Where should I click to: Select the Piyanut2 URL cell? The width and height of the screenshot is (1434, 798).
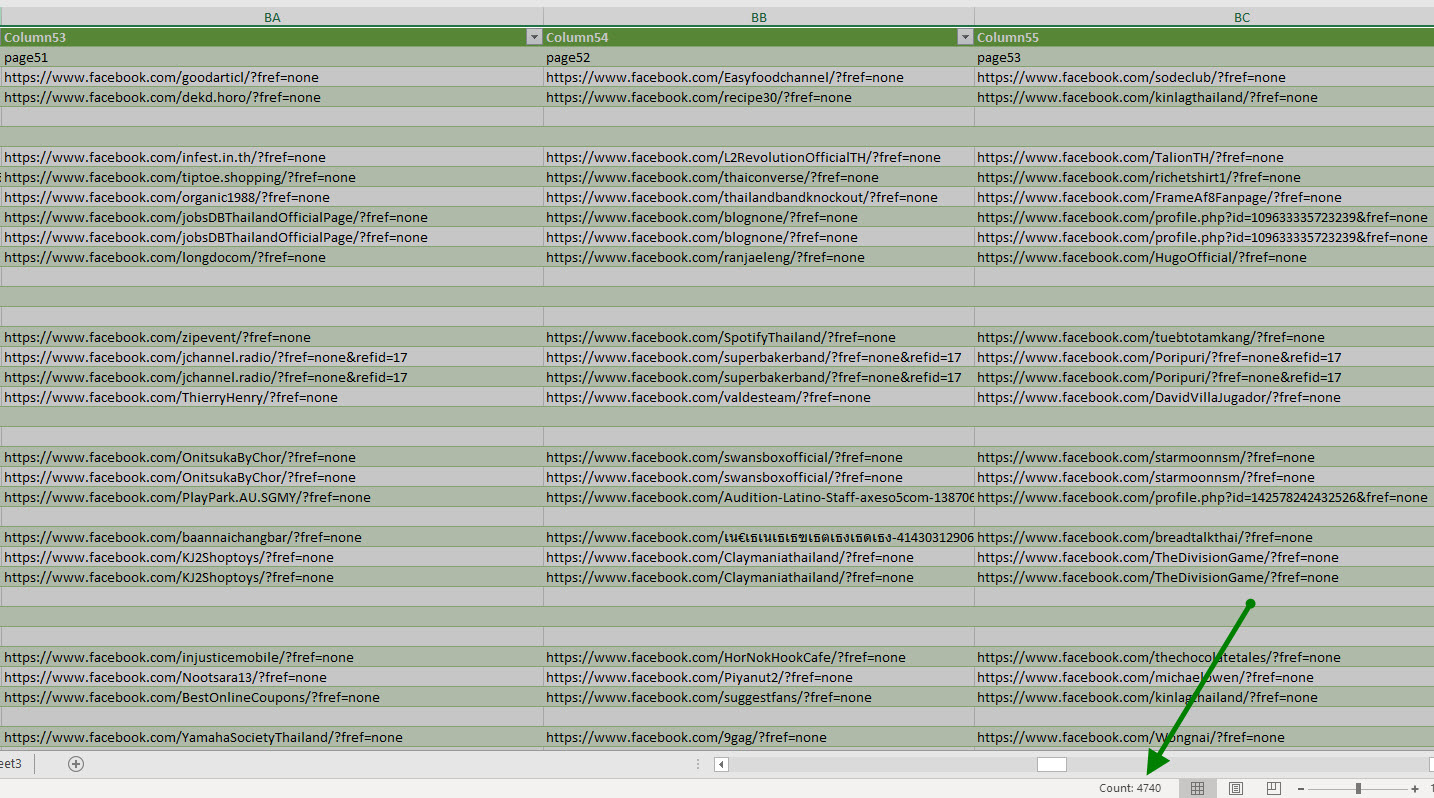[759, 677]
